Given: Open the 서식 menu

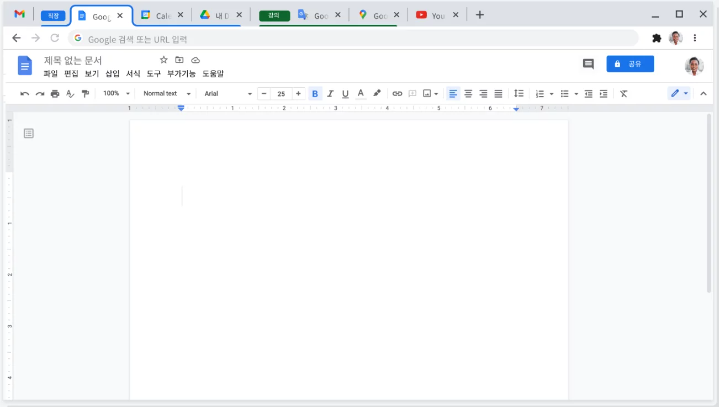Looking at the screenshot, I should click(x=133, y=73).
